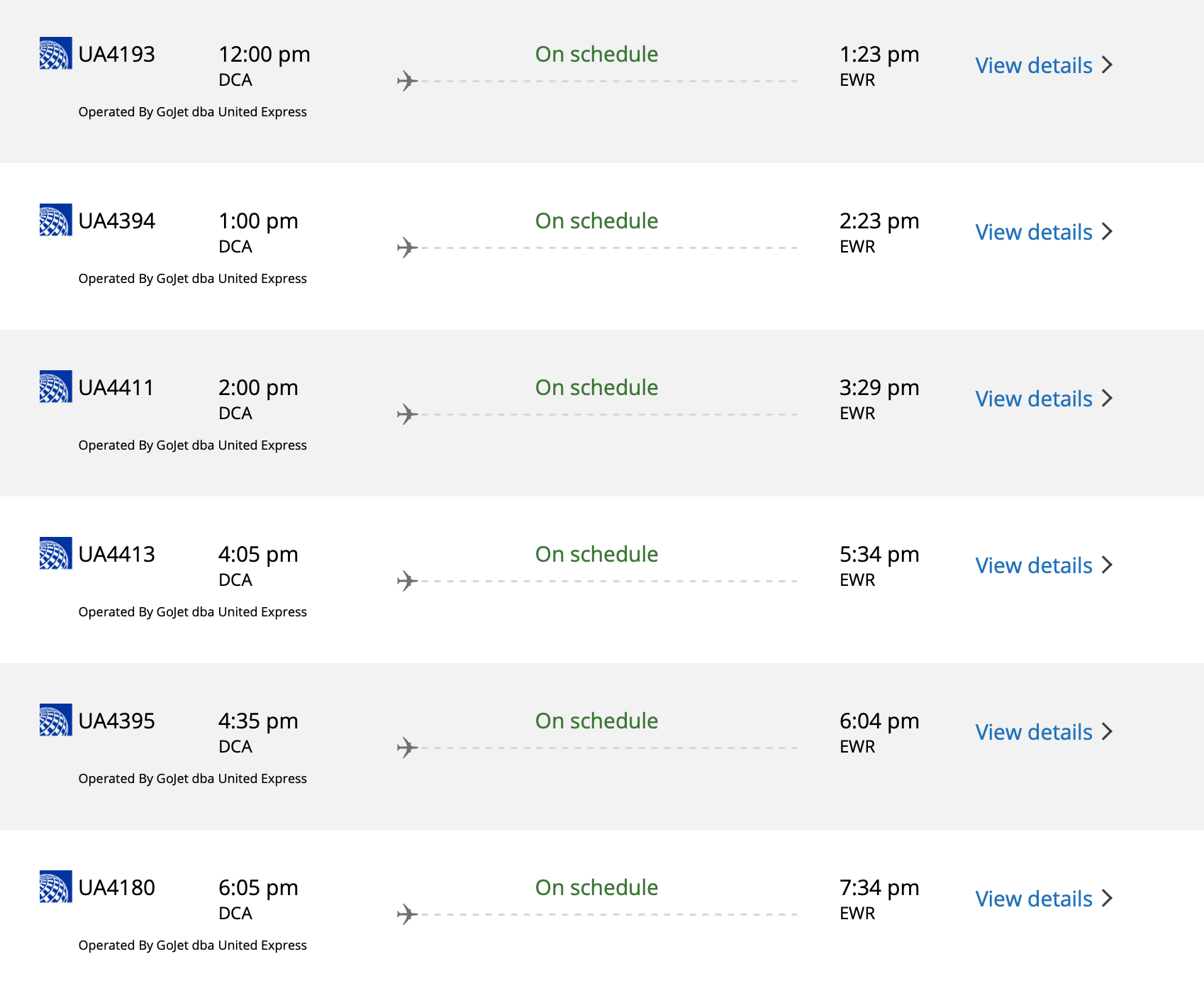Screen dimensions: 1204x993
Task: Click the airplane icon on UA4395's route line
Action: click(x=408, y=747)
